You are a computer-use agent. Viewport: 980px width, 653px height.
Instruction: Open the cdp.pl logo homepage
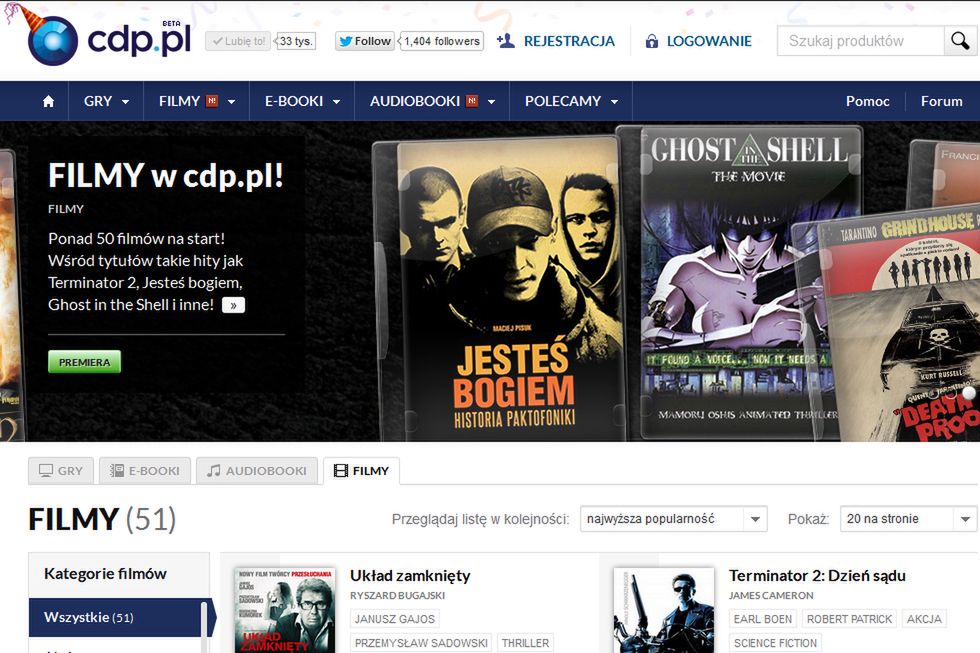(x=108, y=40)
